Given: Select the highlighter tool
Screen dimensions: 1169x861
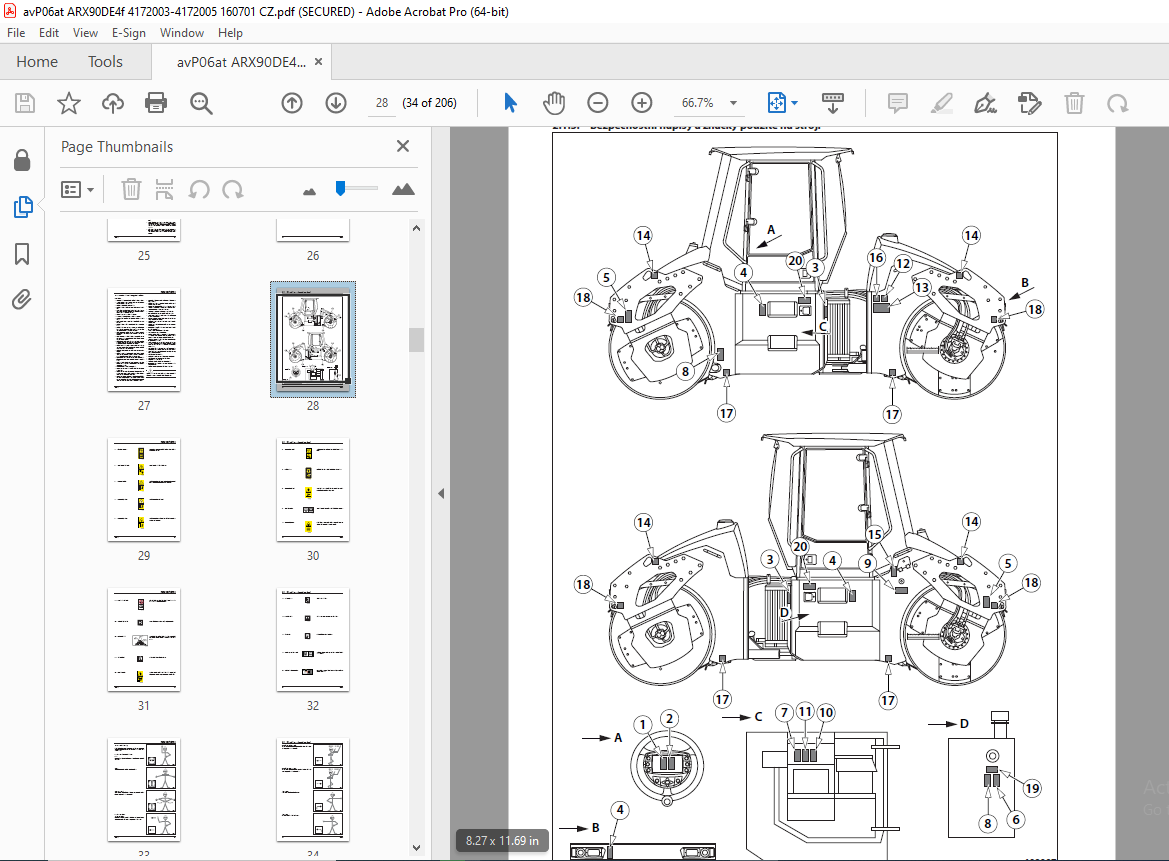Looking at the screenshot, I should [x=942, y=103].
